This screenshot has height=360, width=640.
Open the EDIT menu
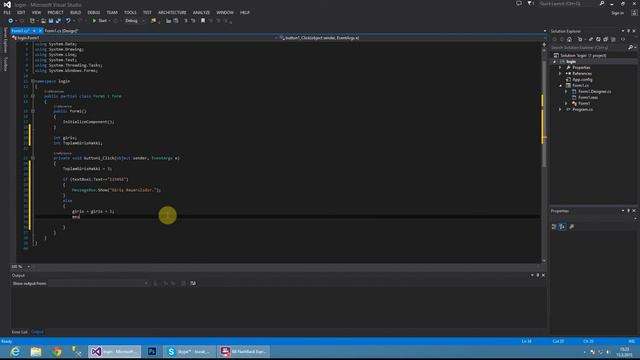pos(21,13)
